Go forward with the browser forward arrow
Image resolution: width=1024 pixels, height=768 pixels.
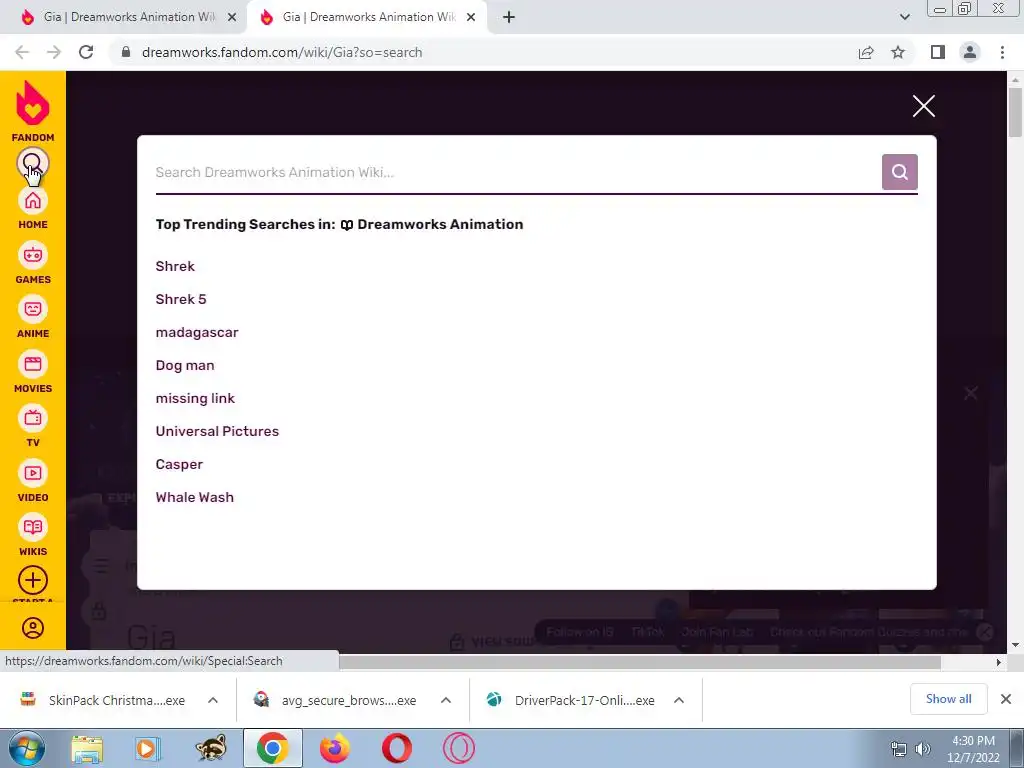tap(54, 52)
